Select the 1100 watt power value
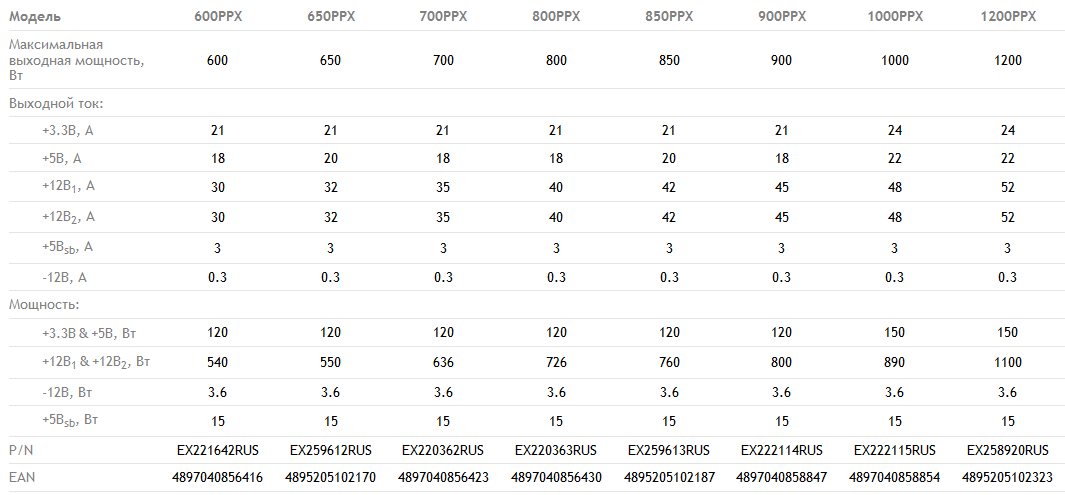The height and width of the screenshot is (495, 1065). point(1008,362)
